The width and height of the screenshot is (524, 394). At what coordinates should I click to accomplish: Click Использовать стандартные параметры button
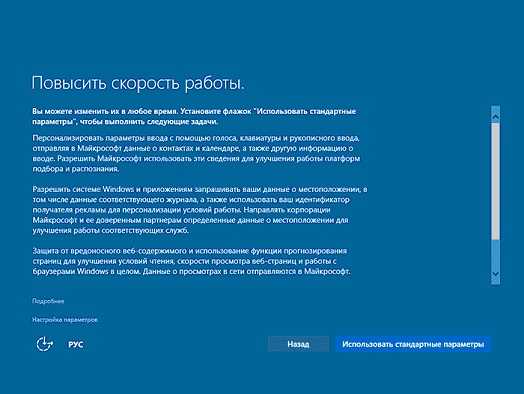coord(413,344)
